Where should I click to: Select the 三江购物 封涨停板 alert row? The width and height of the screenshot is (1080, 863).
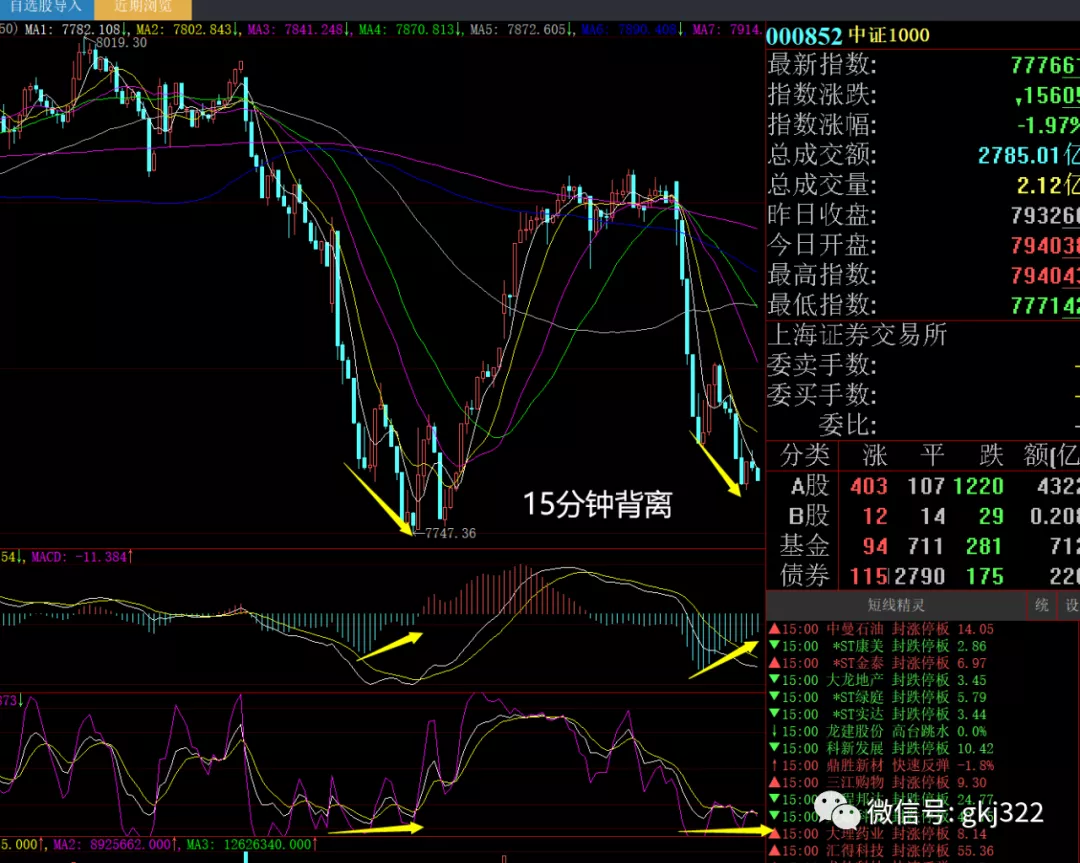pos(900,783)
